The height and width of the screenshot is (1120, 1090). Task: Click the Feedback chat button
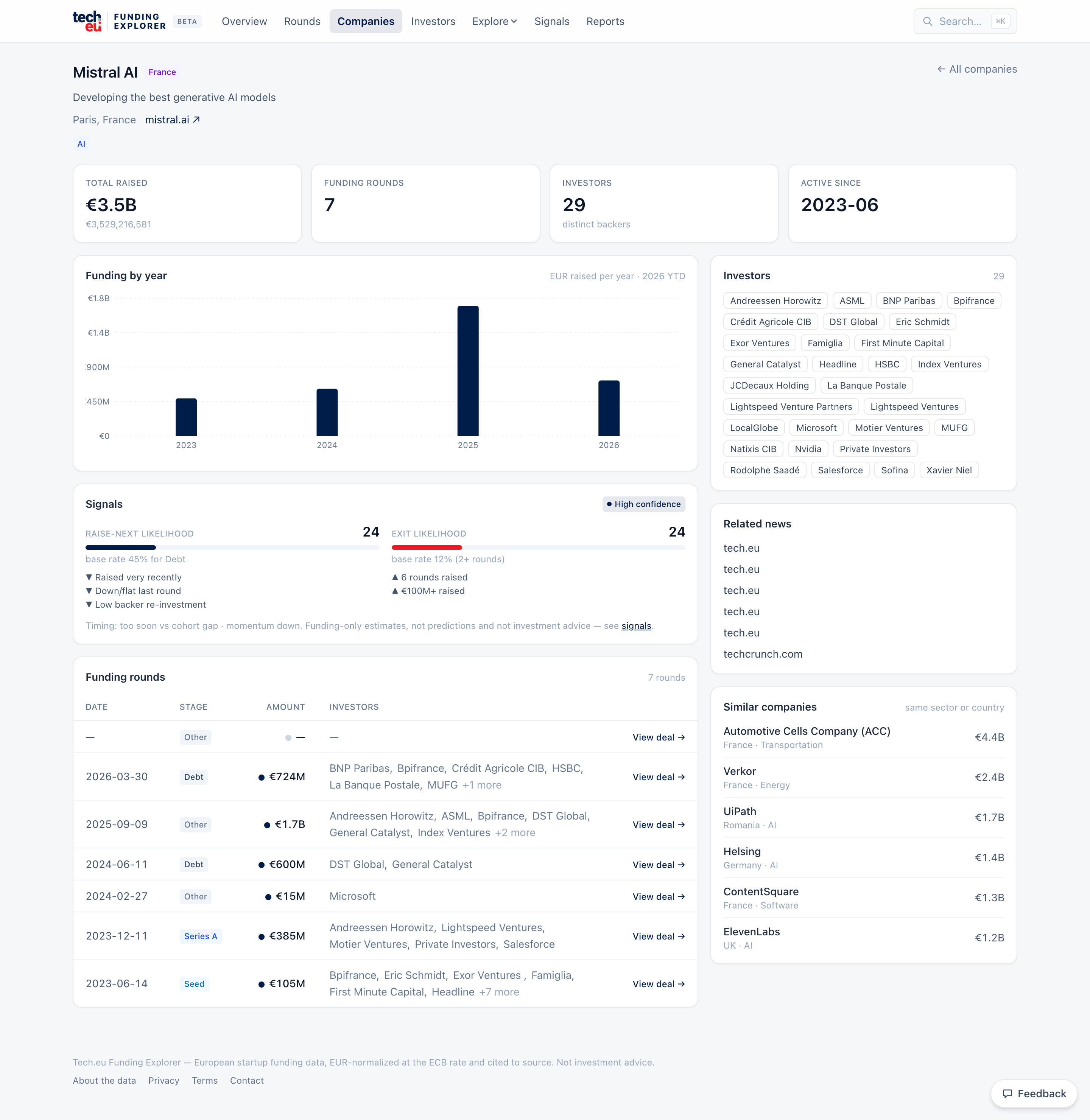click(x=1034, y=1094)
